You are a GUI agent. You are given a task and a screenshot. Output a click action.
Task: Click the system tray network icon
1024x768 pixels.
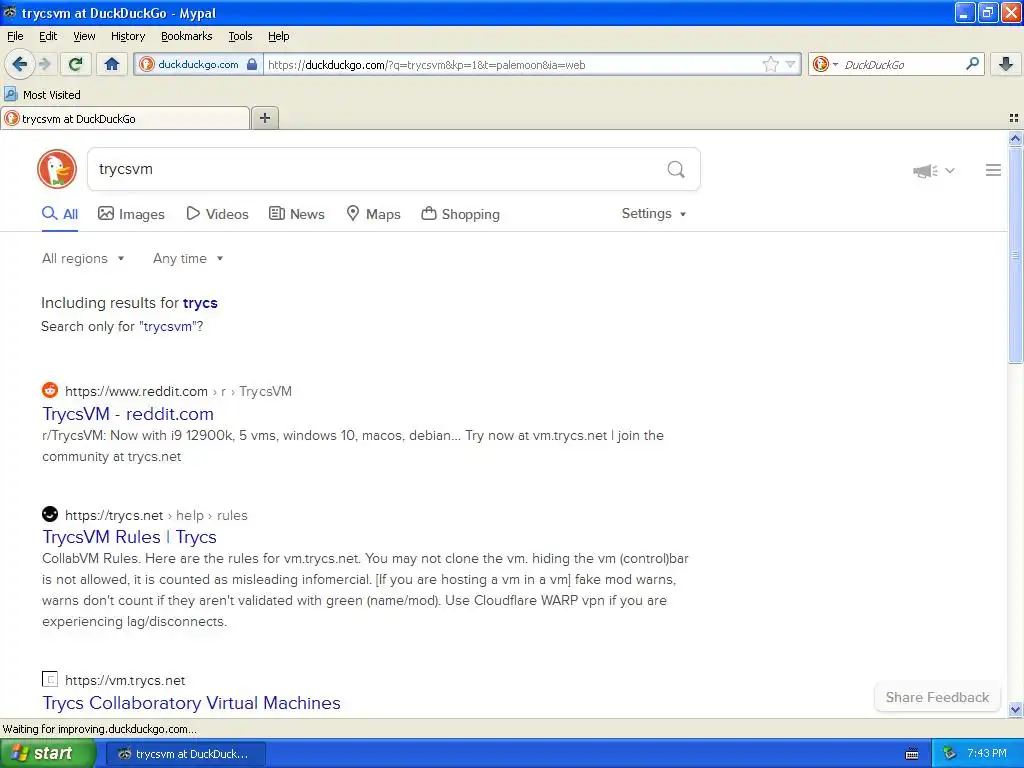tap(949, 753)
